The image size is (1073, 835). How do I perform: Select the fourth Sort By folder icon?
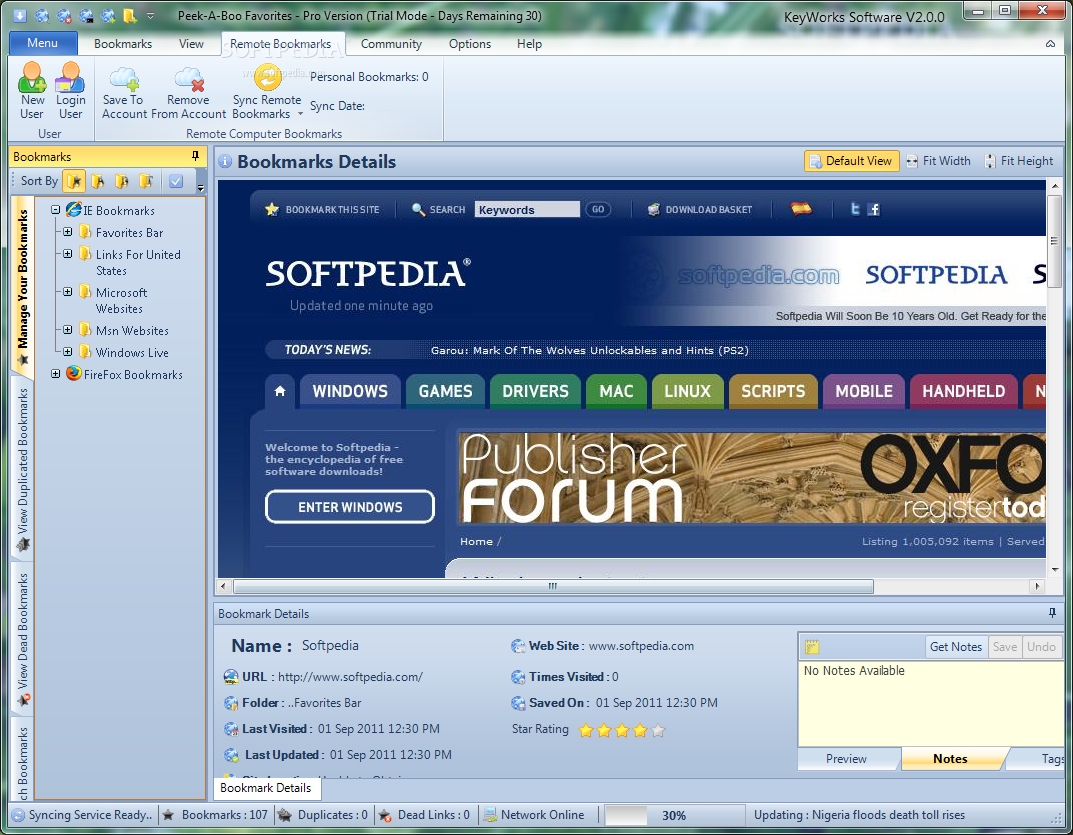pyautogui.click(x=146, y=181)
